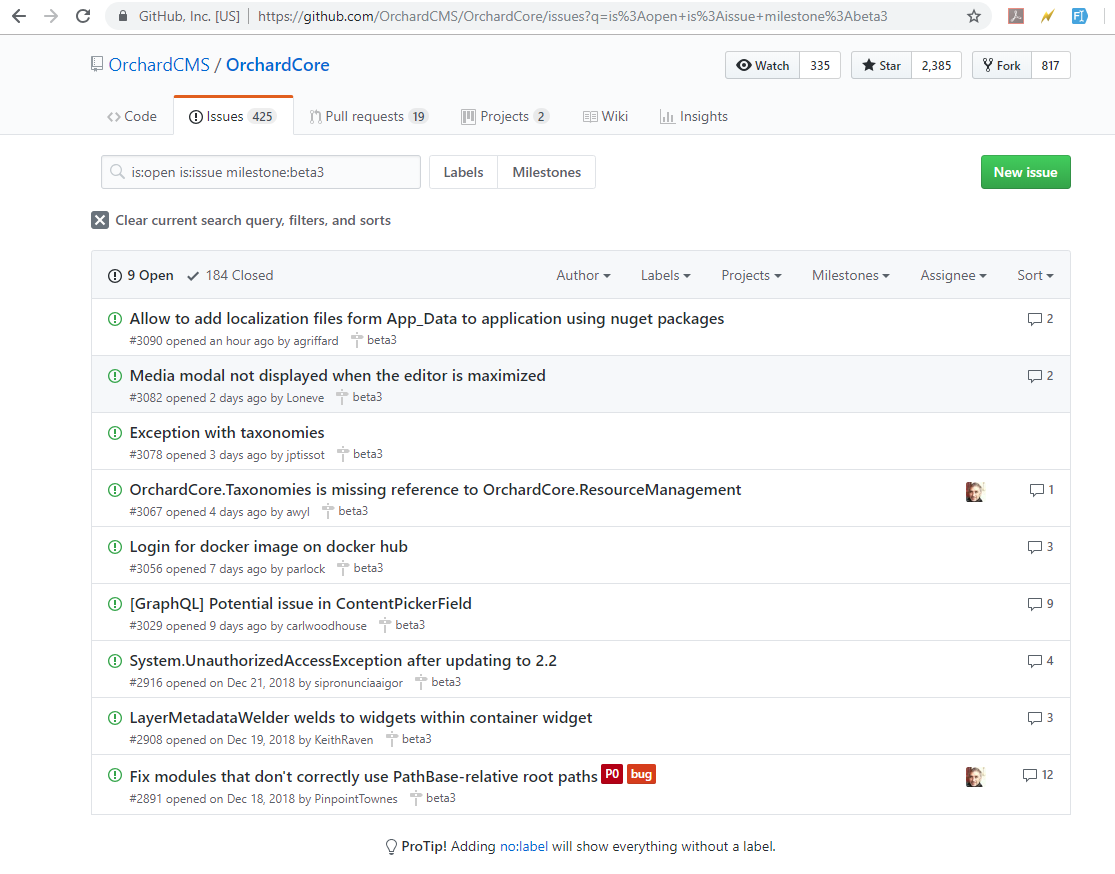Open comments on System.UnauthorizedAccessException issue

(x=1040, y=660)
